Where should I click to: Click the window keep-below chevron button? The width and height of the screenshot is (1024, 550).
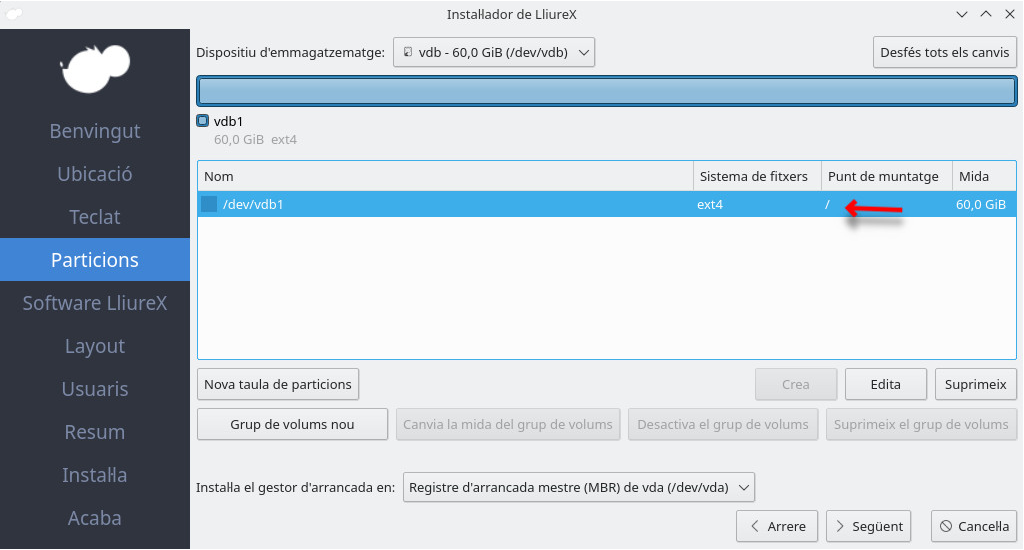click(962, 14)
